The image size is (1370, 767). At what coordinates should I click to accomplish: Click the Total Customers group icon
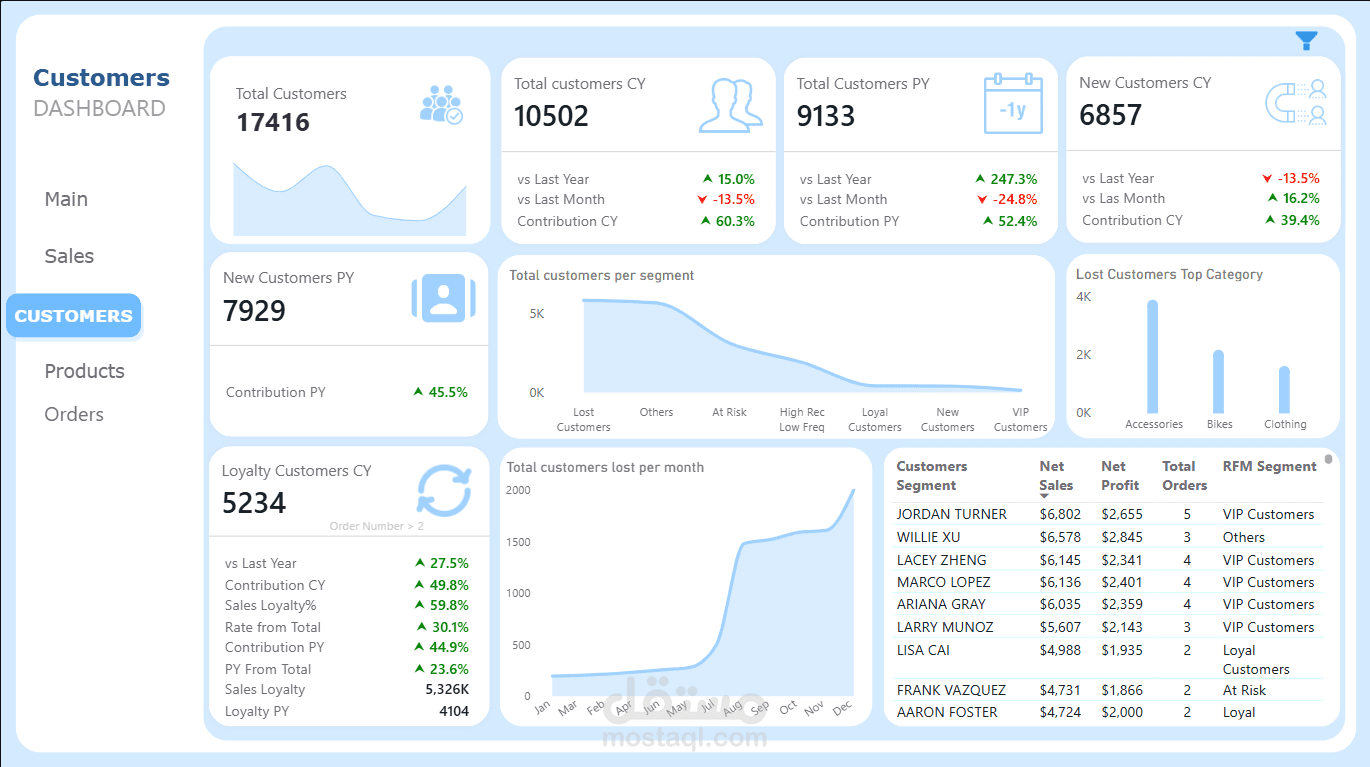click(441, 104)
